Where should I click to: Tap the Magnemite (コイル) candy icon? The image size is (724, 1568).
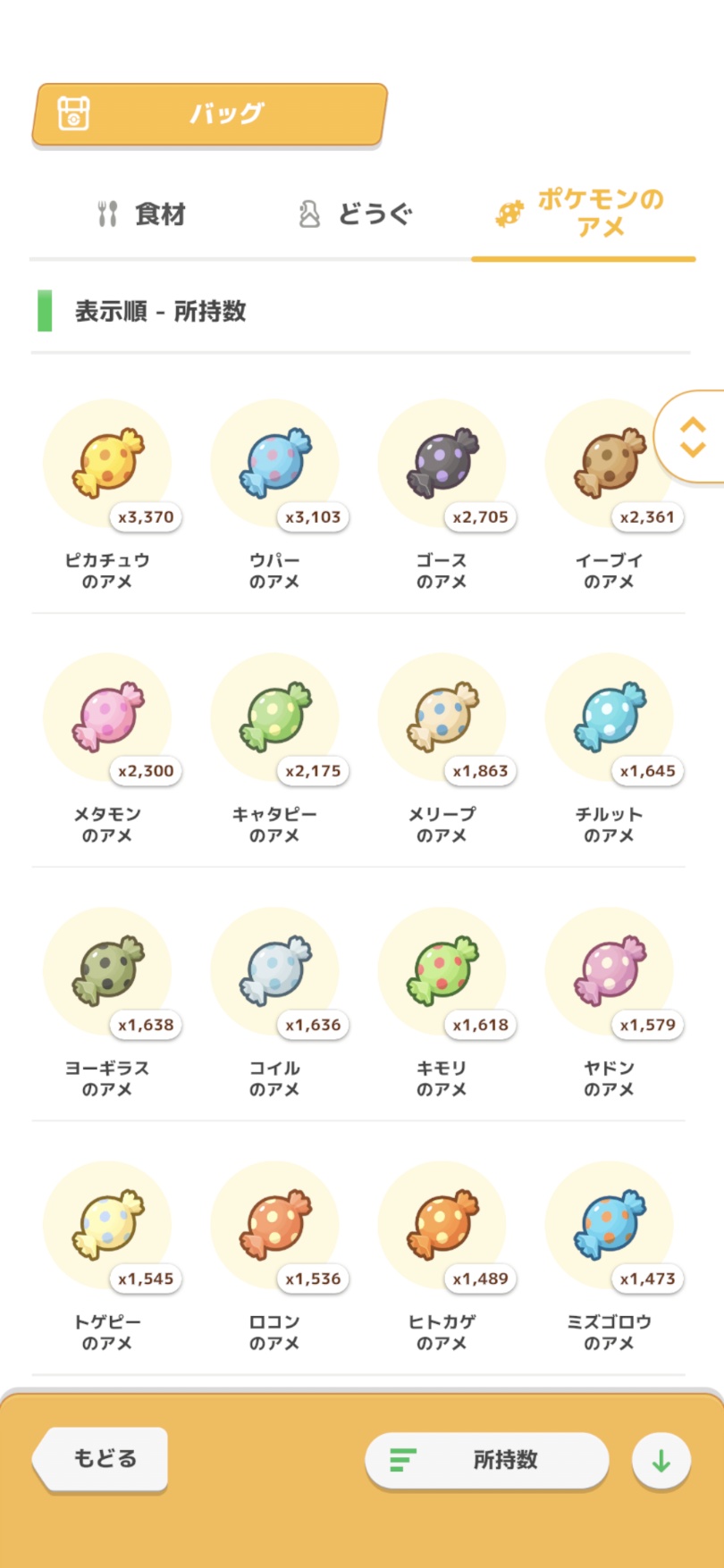274,970
